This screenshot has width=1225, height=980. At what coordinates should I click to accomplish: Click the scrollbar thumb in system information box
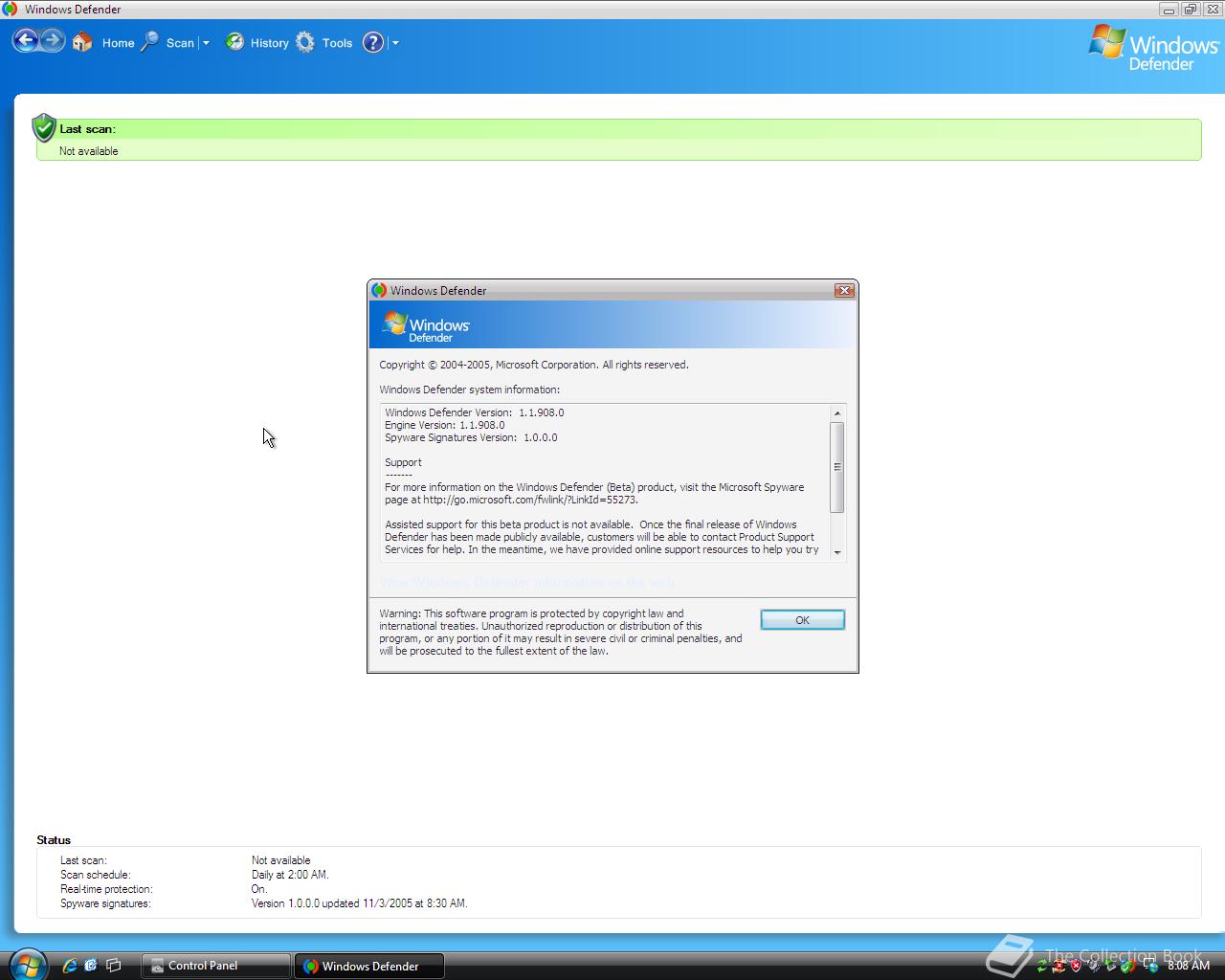tap(837, 467)
